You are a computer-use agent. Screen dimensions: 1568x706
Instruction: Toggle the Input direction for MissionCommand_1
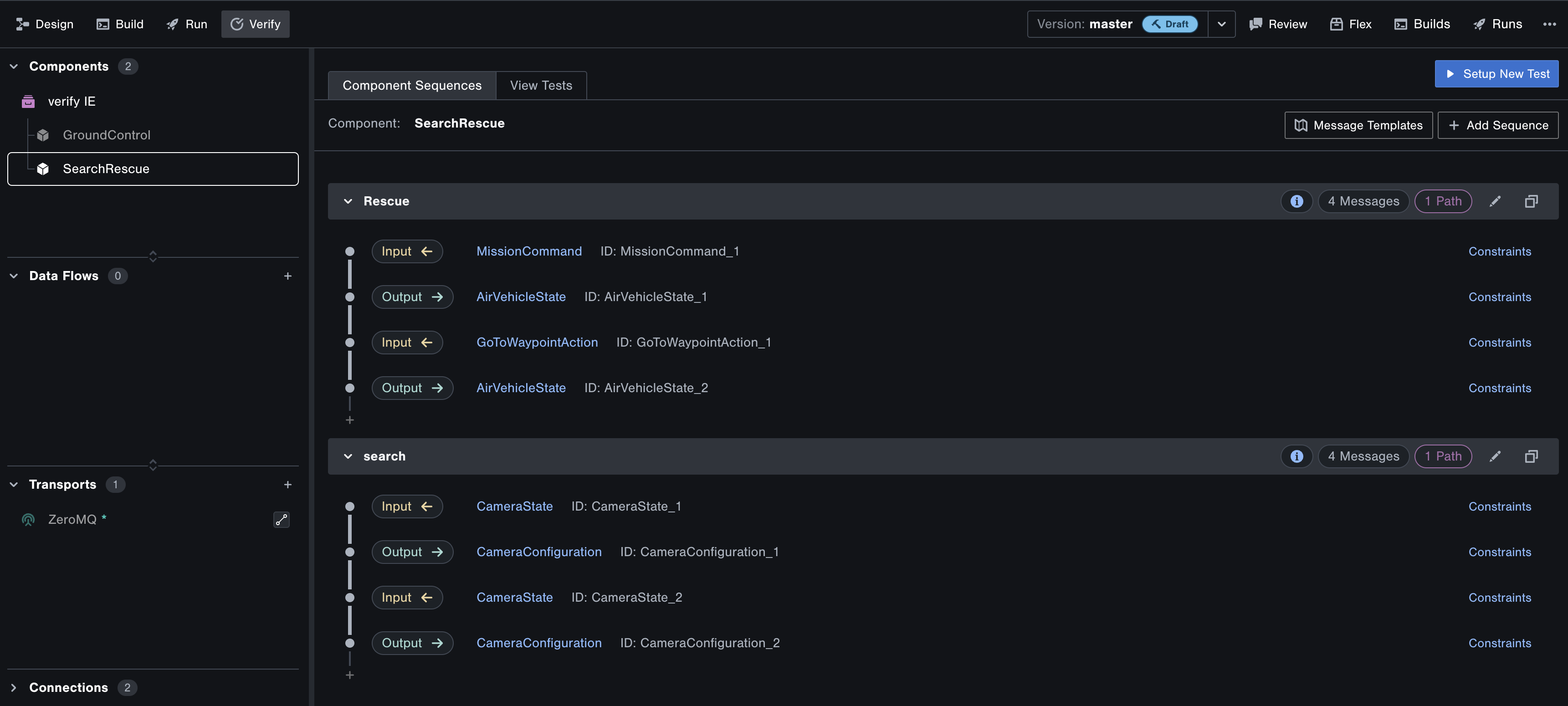point(407,251)
